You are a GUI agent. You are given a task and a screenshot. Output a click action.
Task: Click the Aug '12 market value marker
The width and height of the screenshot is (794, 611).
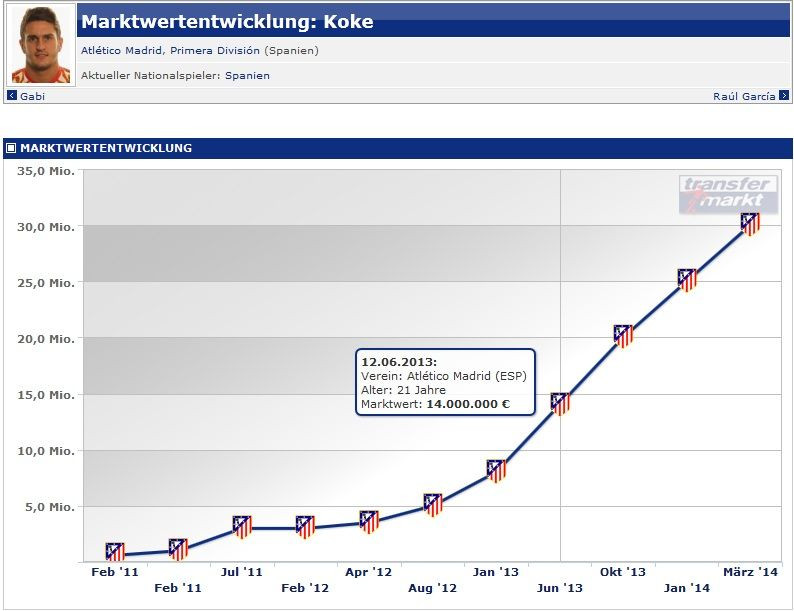(432, 504)
